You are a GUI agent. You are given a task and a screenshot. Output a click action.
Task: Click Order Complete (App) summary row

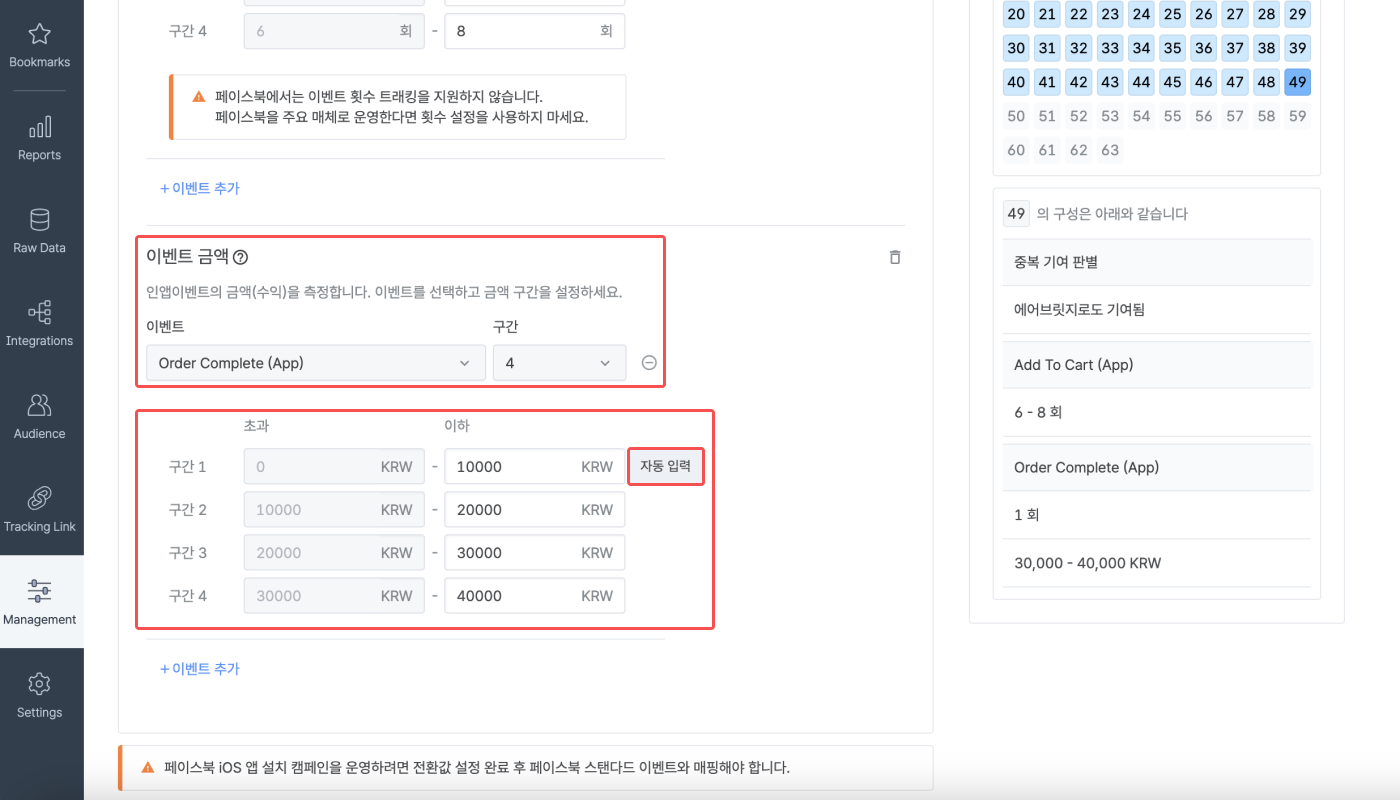[1157, 467]
